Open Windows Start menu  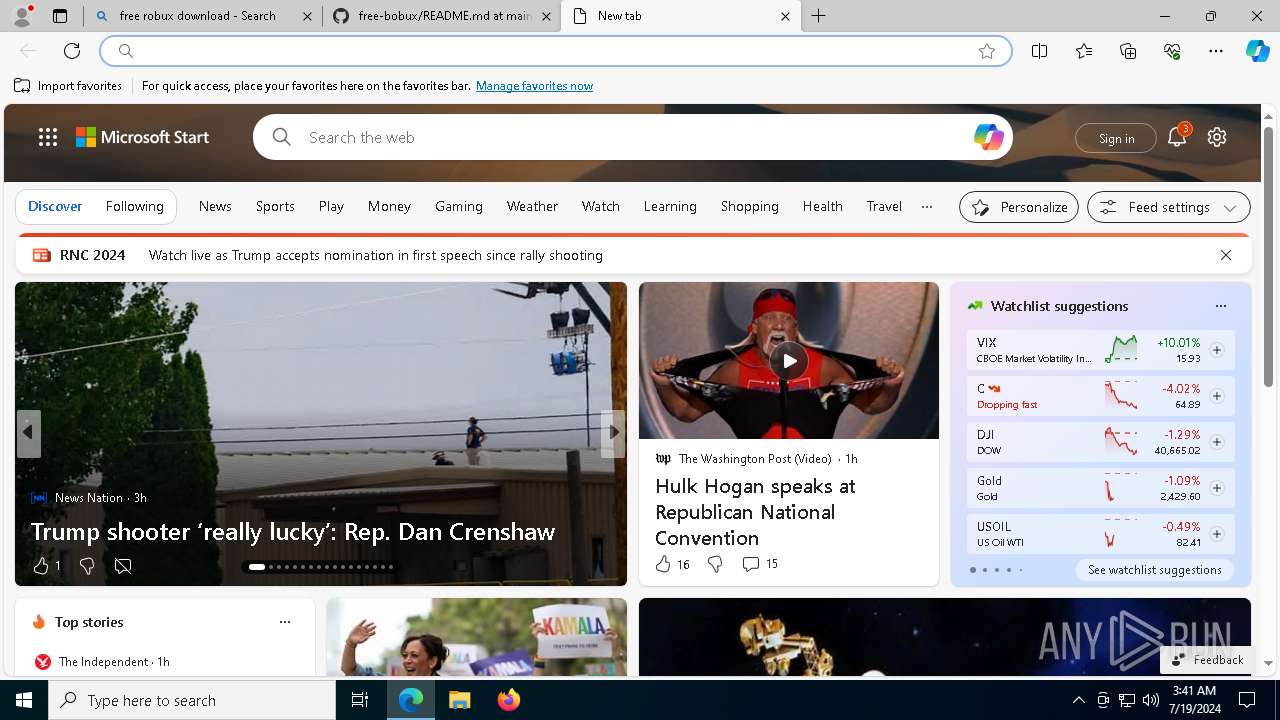[24, 700]
